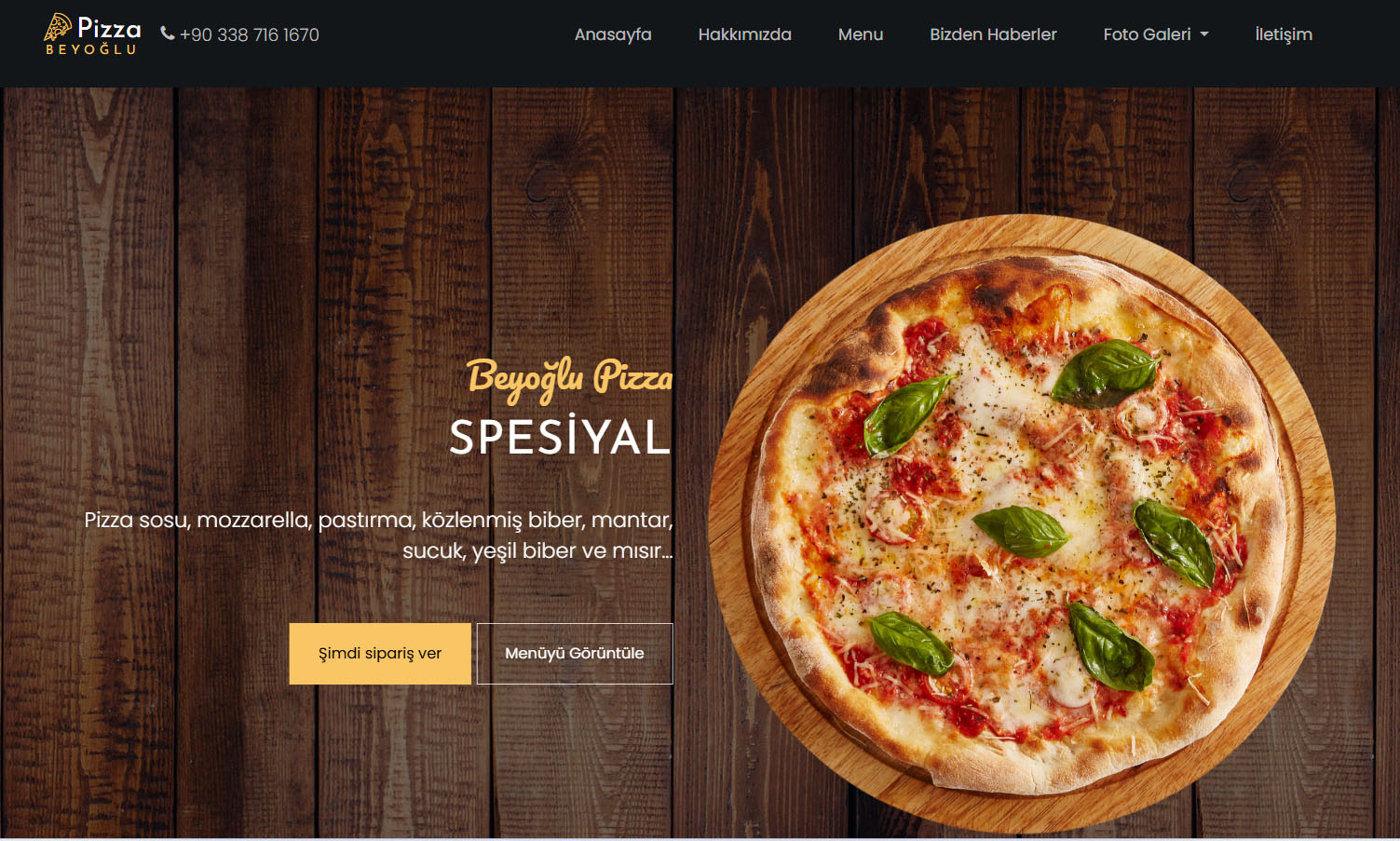Click the Foto Galeri caret arrow

pos(1204,34)
